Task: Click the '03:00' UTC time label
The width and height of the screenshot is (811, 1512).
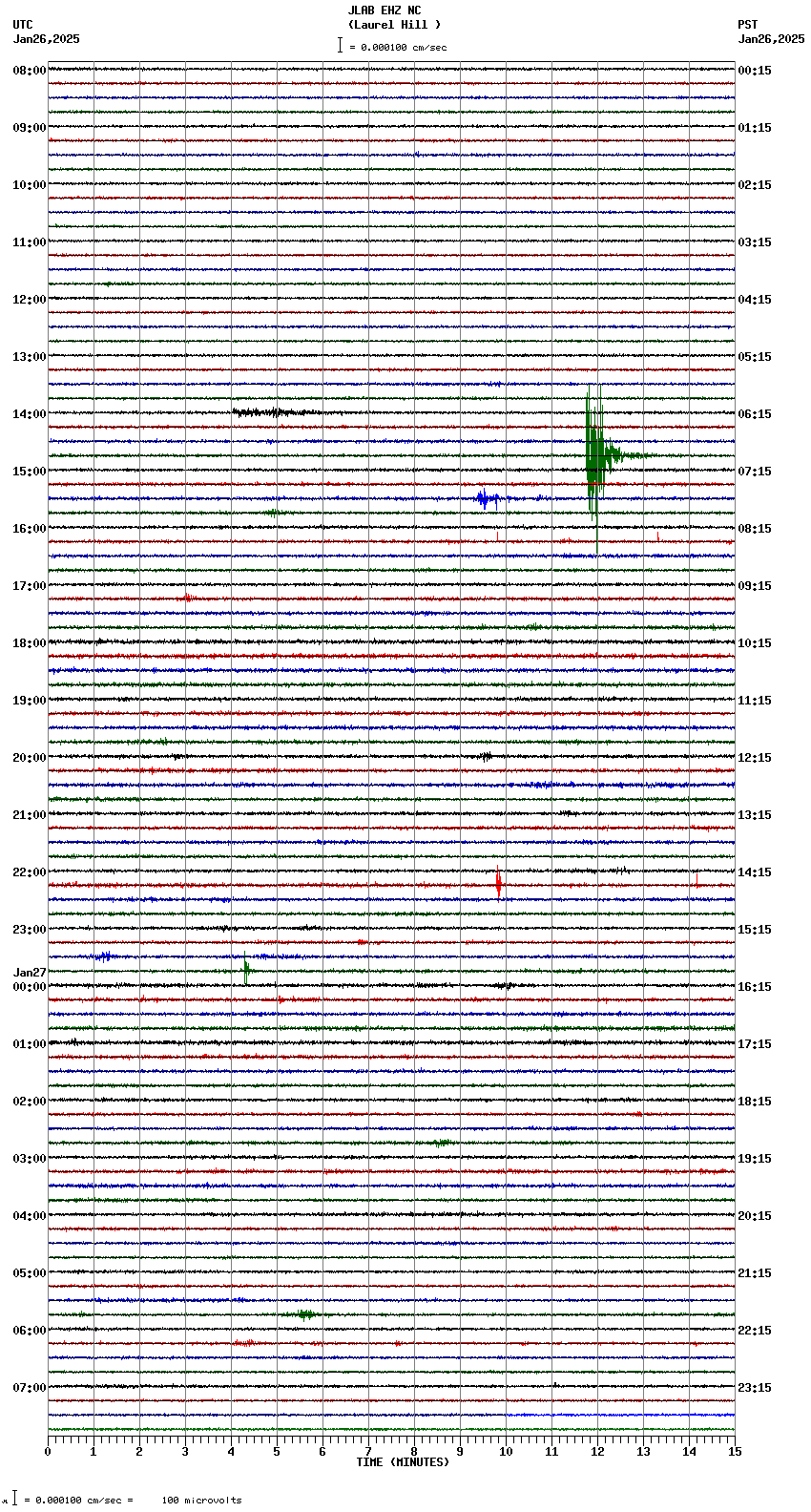Action: point(30,1159)
